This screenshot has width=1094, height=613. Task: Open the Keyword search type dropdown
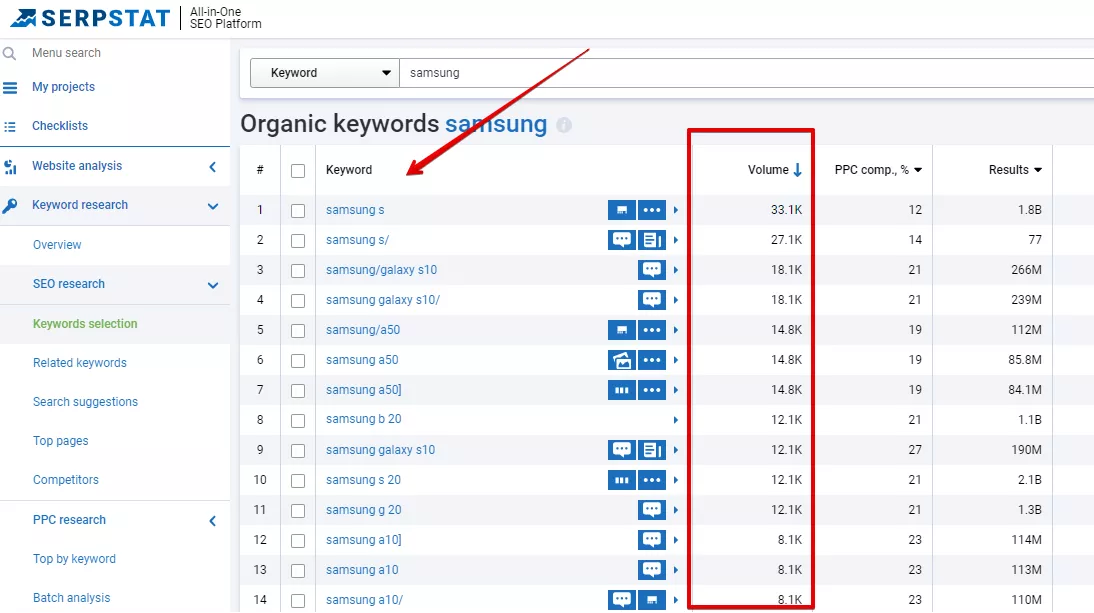[325, 73]
